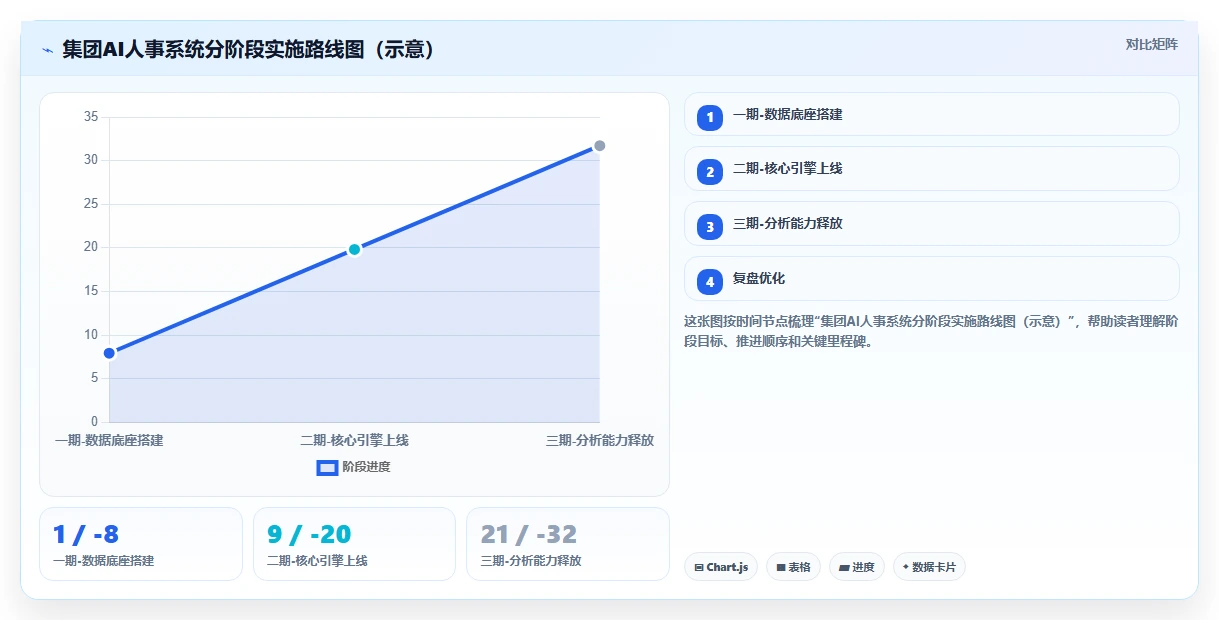Screen dimensions: 1219x620
Task: Click the 进度 tag chip
Action: coord(857,567)
